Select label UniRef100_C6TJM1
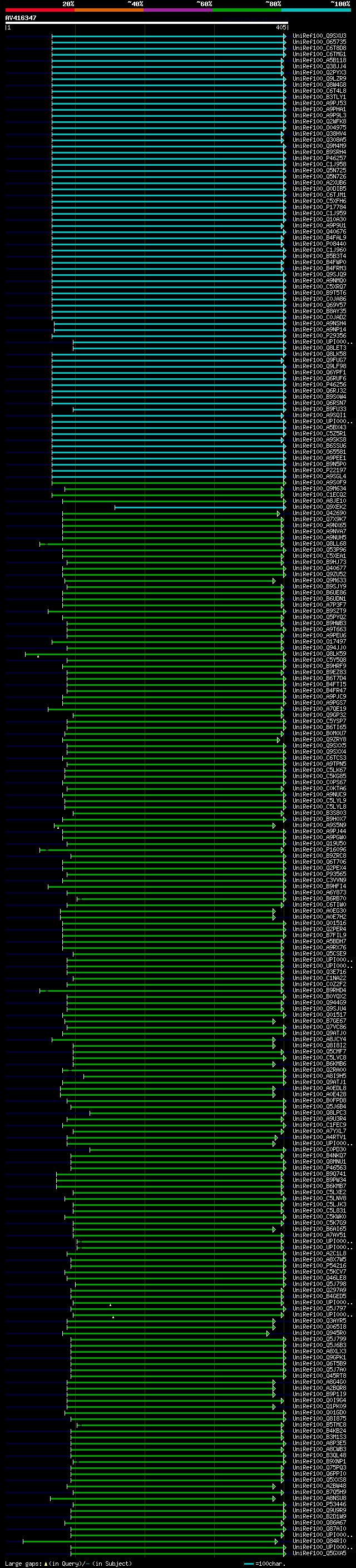The height and width of the screenshot is (1568, 356). [319, 195]
